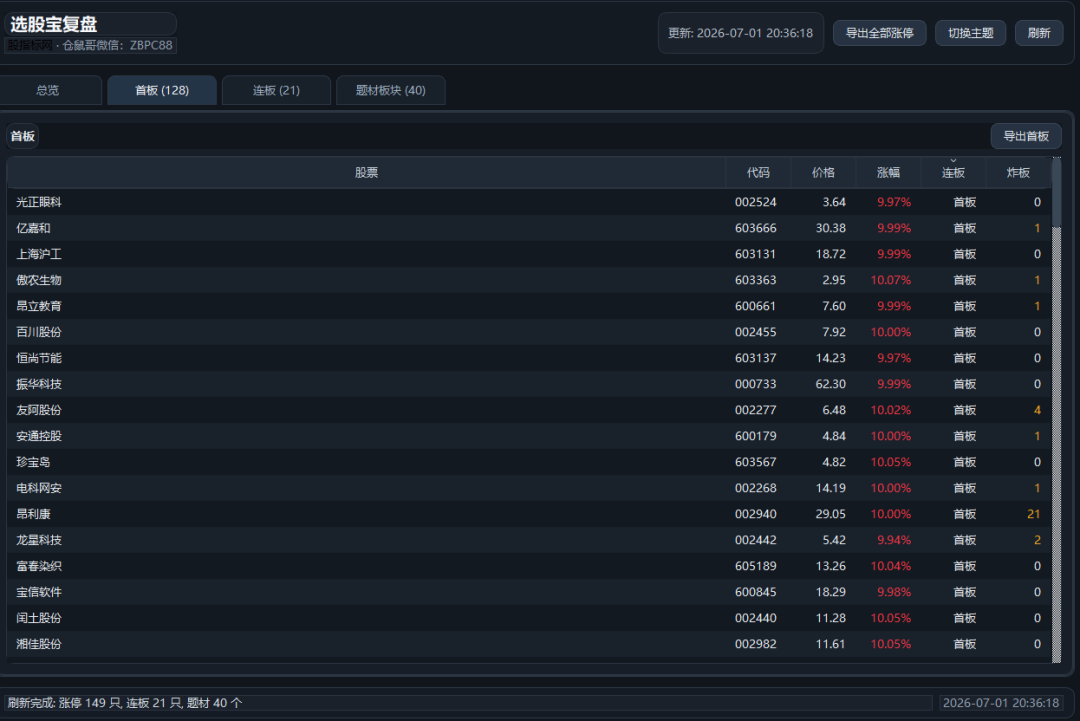The height and width of the screenshot is (721, 1080).
Task: Select the 首板 (128) tab
Action: (x=162, y=90)
